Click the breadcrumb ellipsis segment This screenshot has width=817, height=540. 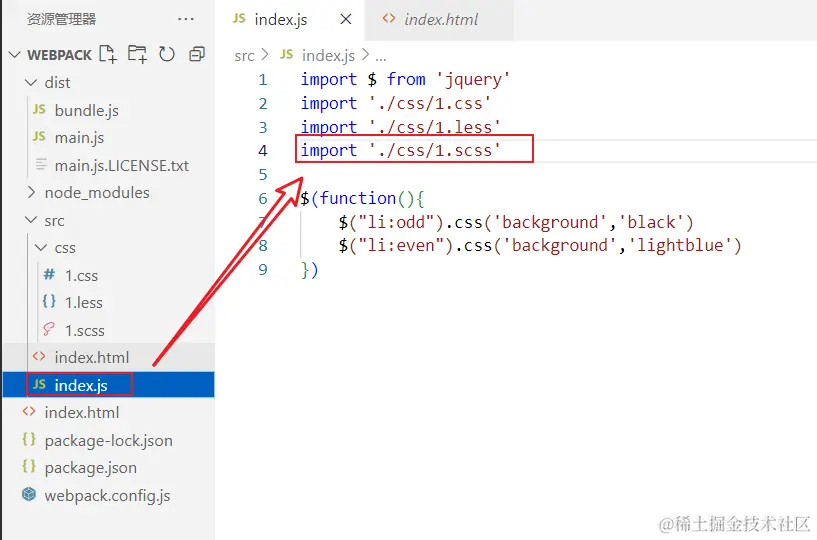(381, 56)
